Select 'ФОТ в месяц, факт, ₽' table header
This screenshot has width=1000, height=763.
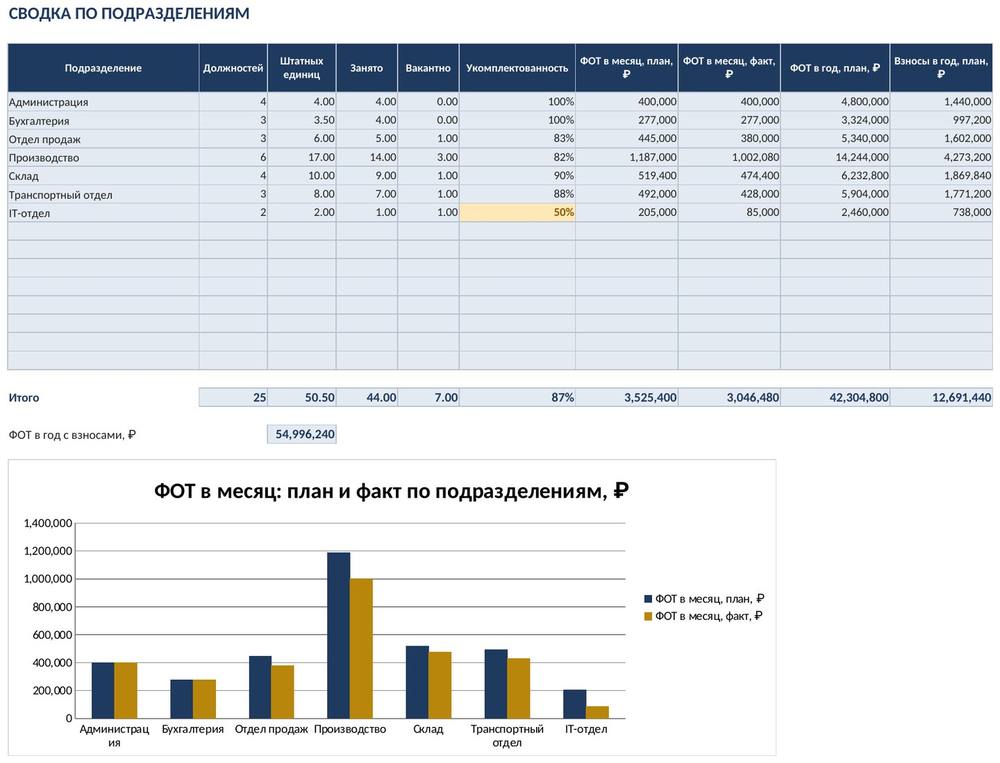(729, 68)
